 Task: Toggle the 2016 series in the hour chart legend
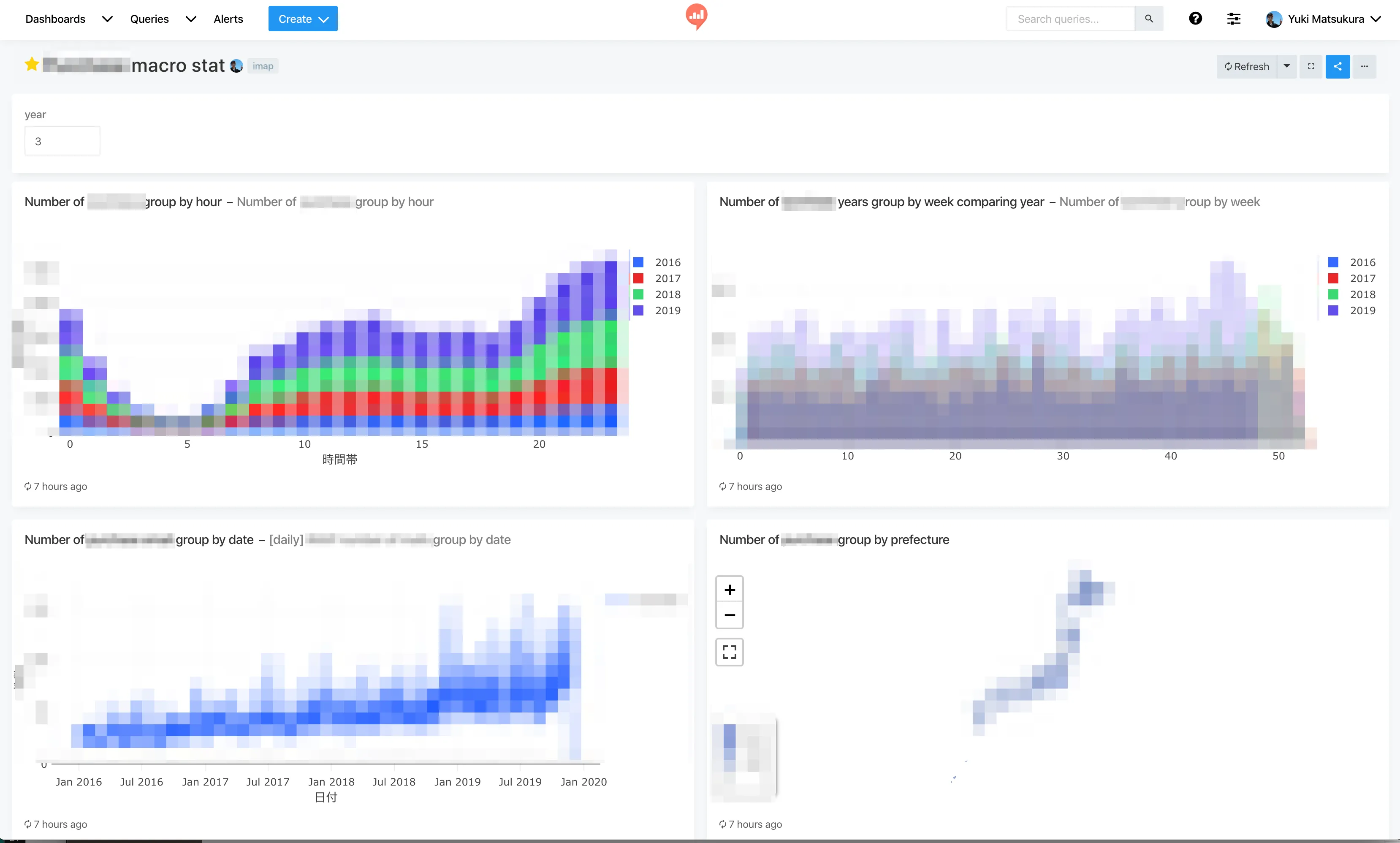(667, 262)
